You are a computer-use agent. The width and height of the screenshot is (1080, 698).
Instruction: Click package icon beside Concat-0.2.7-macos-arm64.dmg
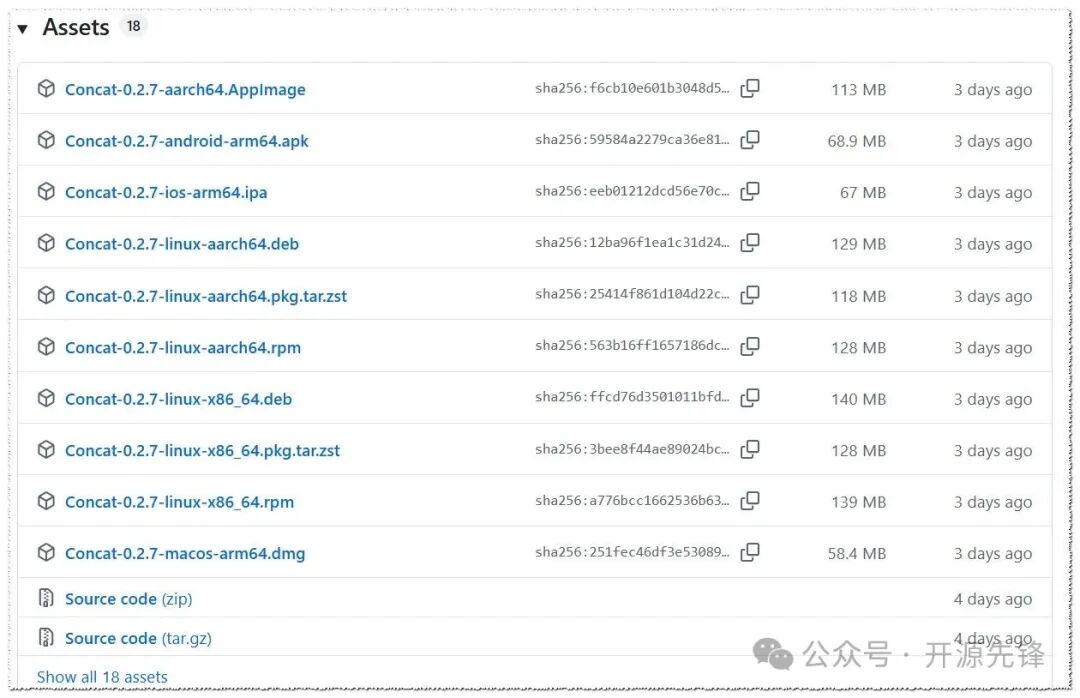click(46, 553)
